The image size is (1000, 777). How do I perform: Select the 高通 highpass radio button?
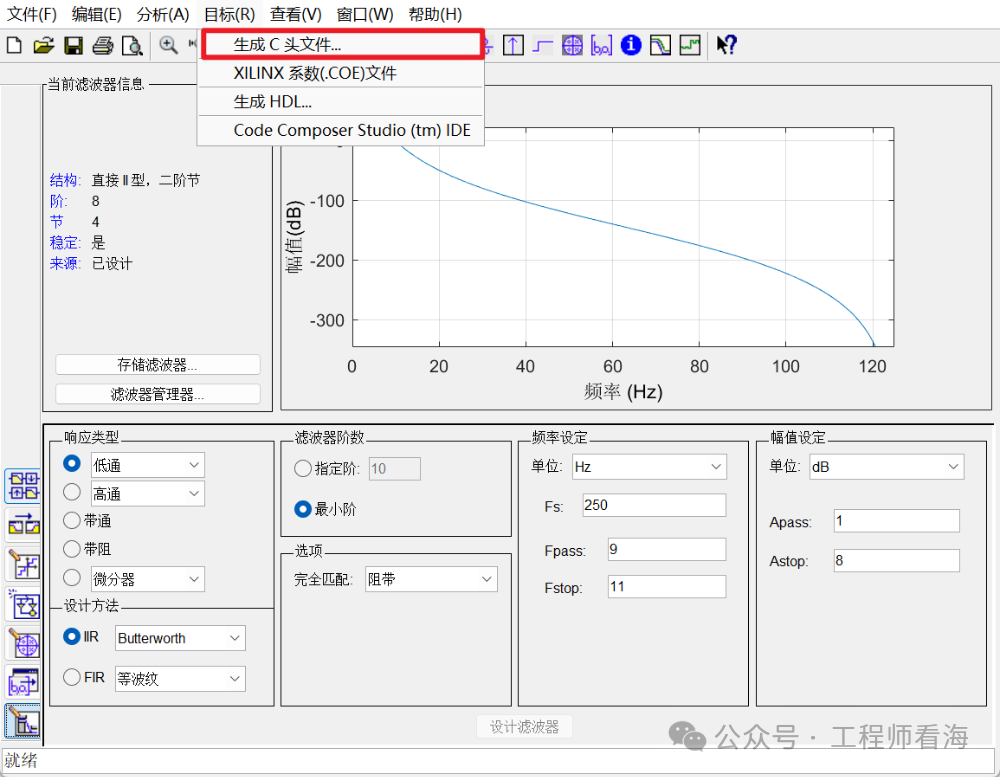tap(72, 492)
